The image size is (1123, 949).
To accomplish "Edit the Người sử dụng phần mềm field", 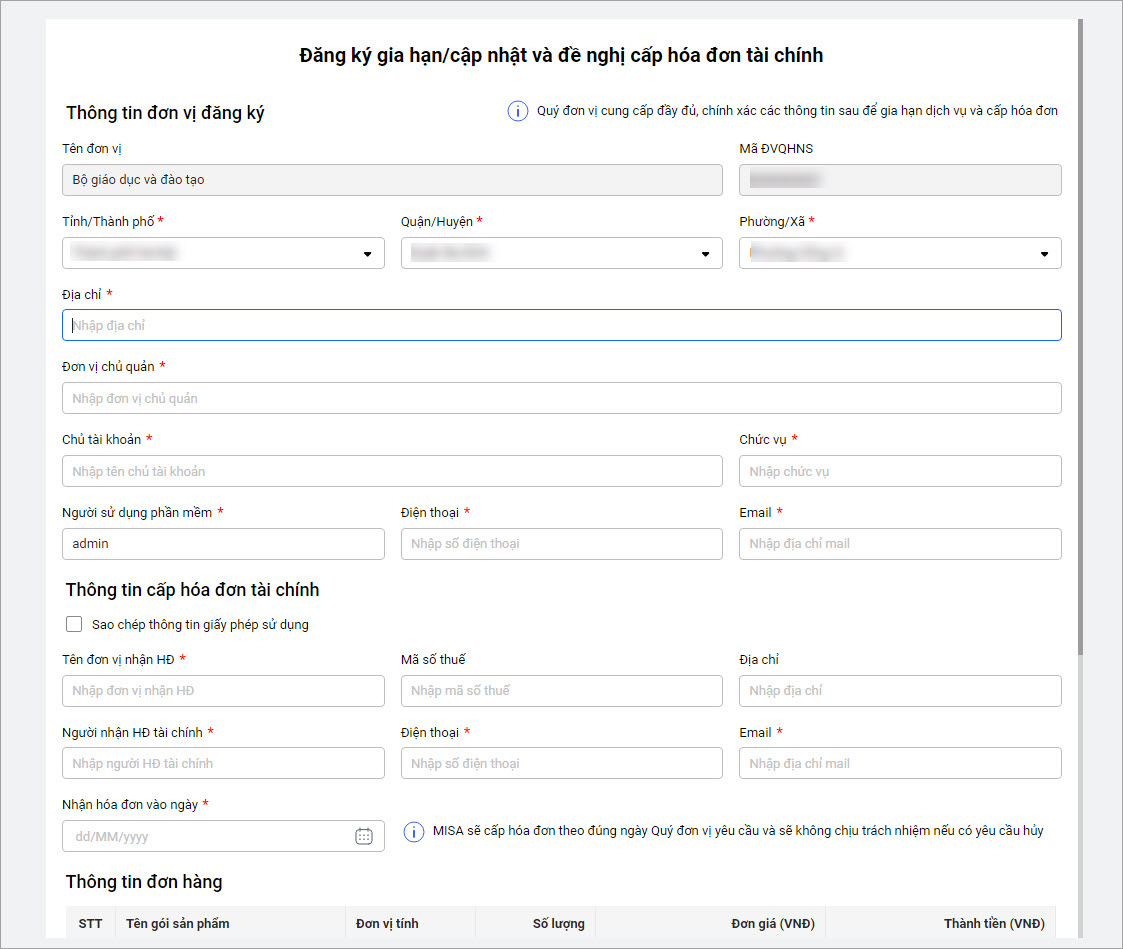I will [x=223, y=544].
